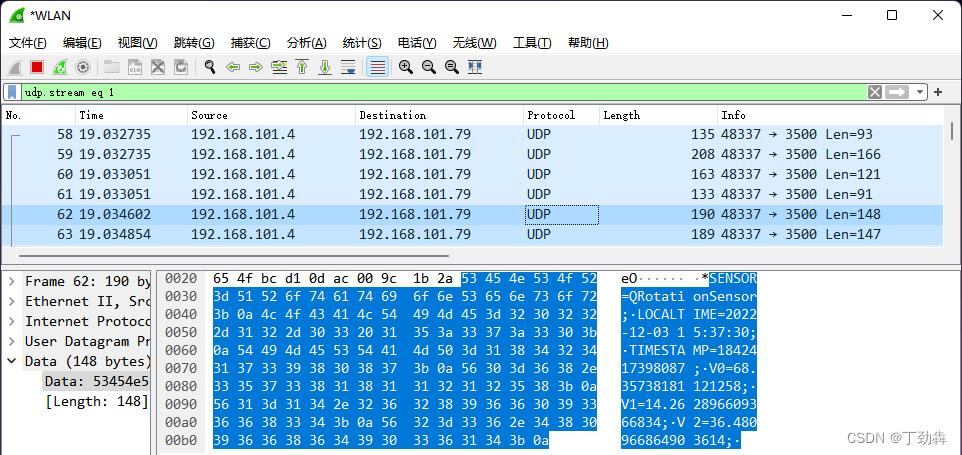Image resolution: width=962 pixels, height=455 pixels.
Task: Select packet 60 with Len=121
Action: (x=472, y=174)
